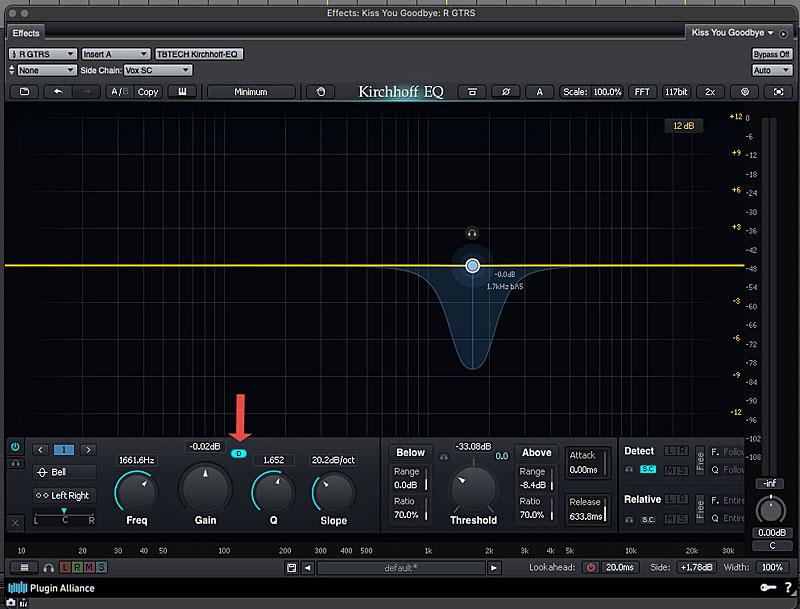Open the Insert A dropdown
The width and height of the screenshot is (800, 609).
[115, 54]
